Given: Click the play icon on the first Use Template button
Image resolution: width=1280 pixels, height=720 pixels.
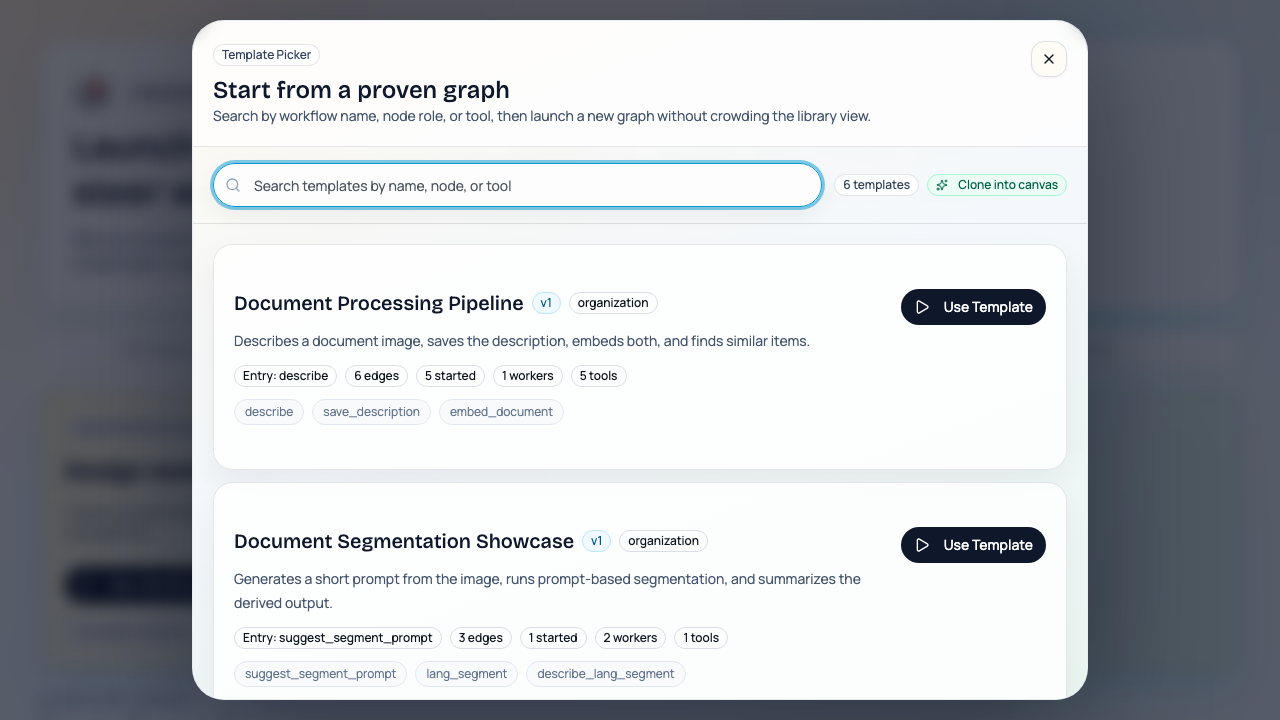Looking at the screenshot, I should click(923, 307).
